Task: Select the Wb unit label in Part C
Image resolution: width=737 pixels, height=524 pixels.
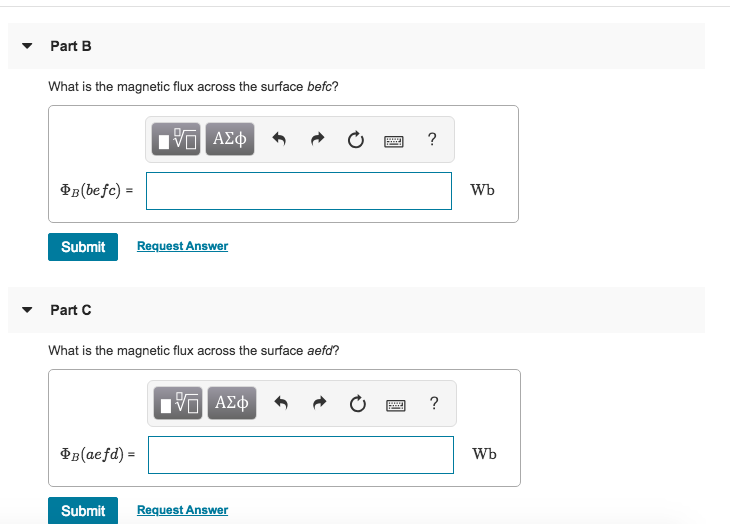Action: coord(484,454)
